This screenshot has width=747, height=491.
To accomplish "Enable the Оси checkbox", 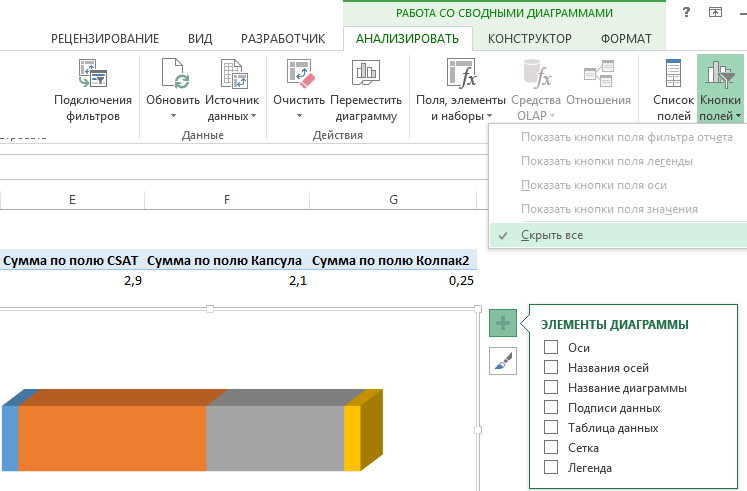I will (550, 348).
